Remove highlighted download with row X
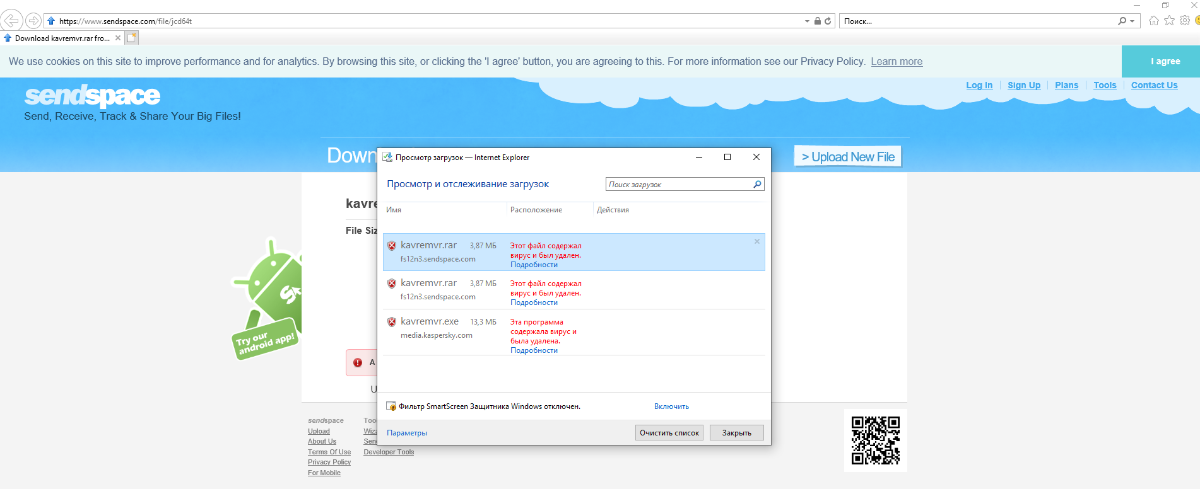This screenshot has width=1200, height=489. coord(757,241)
